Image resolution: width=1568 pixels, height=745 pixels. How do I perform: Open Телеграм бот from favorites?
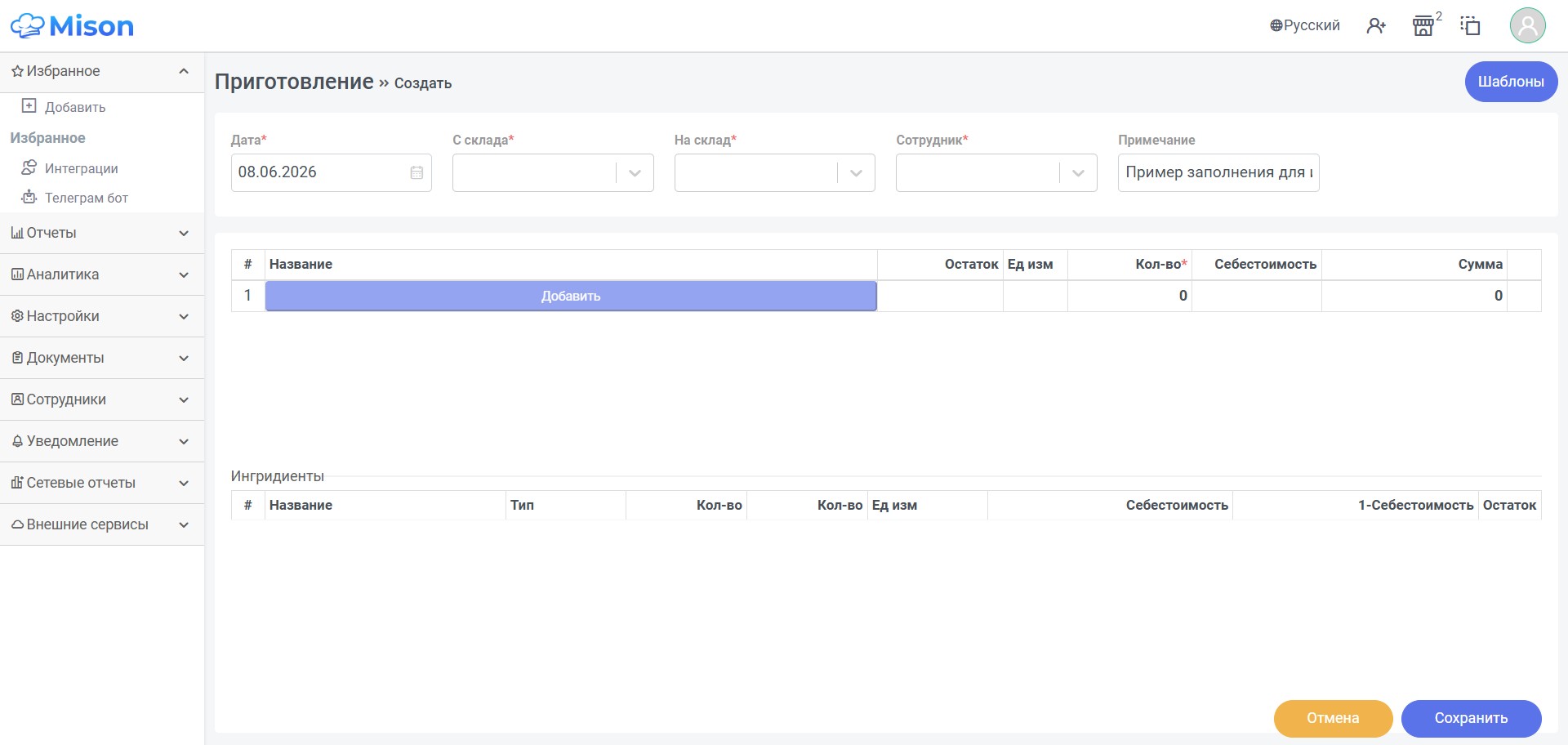(x=86, y=198)
